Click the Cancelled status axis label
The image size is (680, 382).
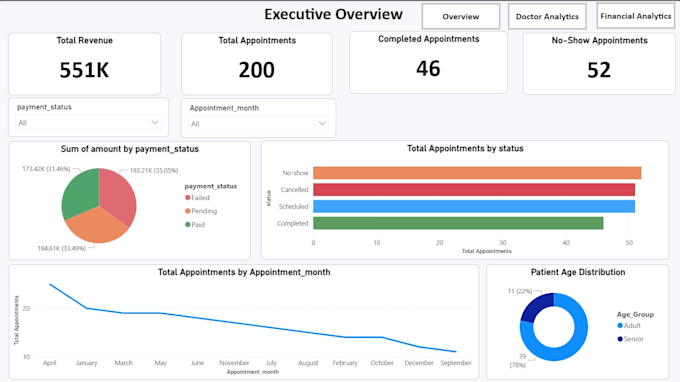[294, 190]
